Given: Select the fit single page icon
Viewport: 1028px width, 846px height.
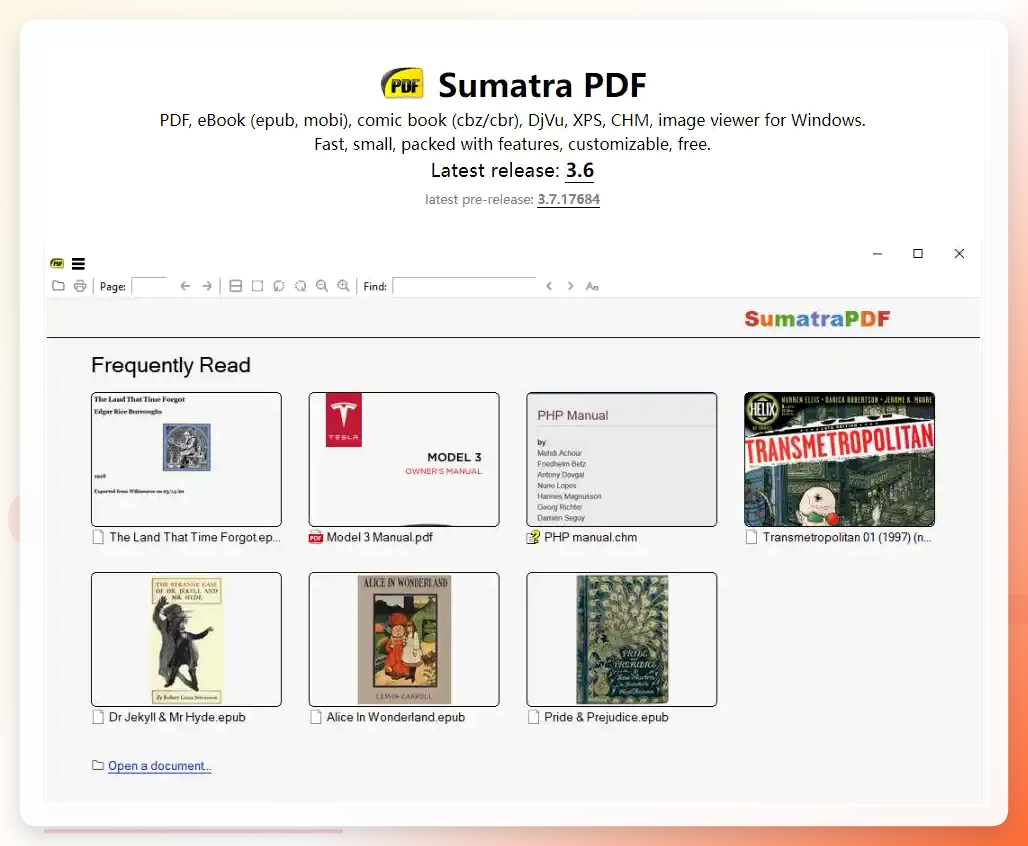Looking at the screenshot, I should click(257, 286).
